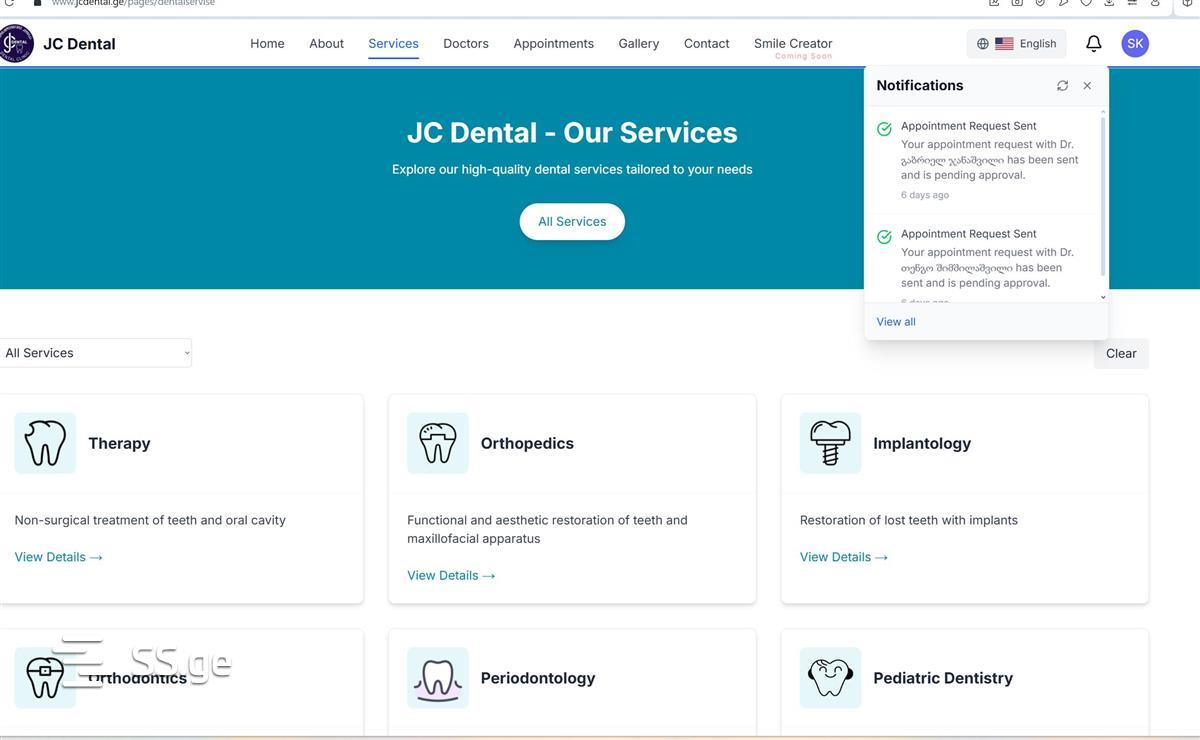Screen dimensions: 1200x740
Task: Open the SK user avatar menu
Action: coord(1135,43)
